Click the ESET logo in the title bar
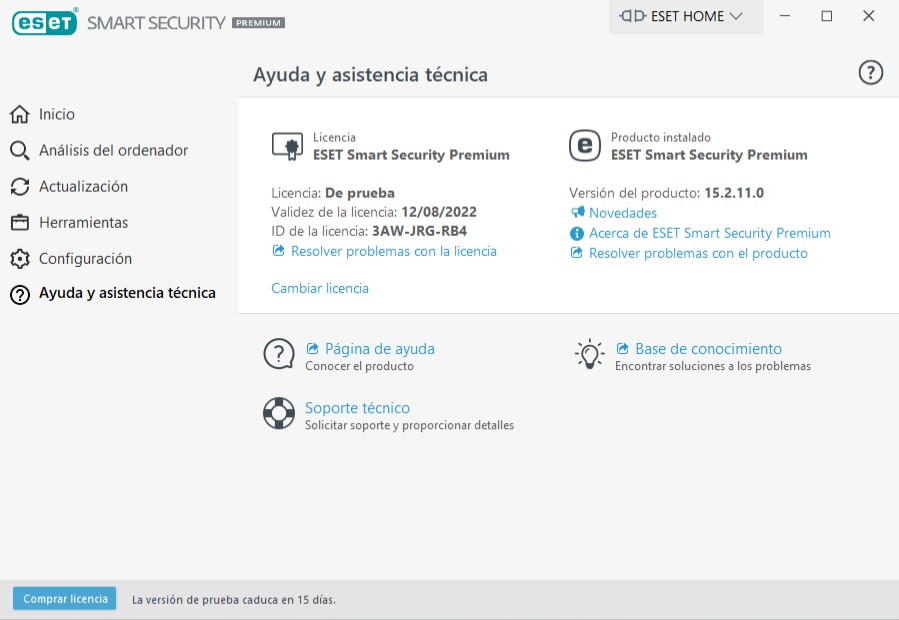 [x=45, y=22]
